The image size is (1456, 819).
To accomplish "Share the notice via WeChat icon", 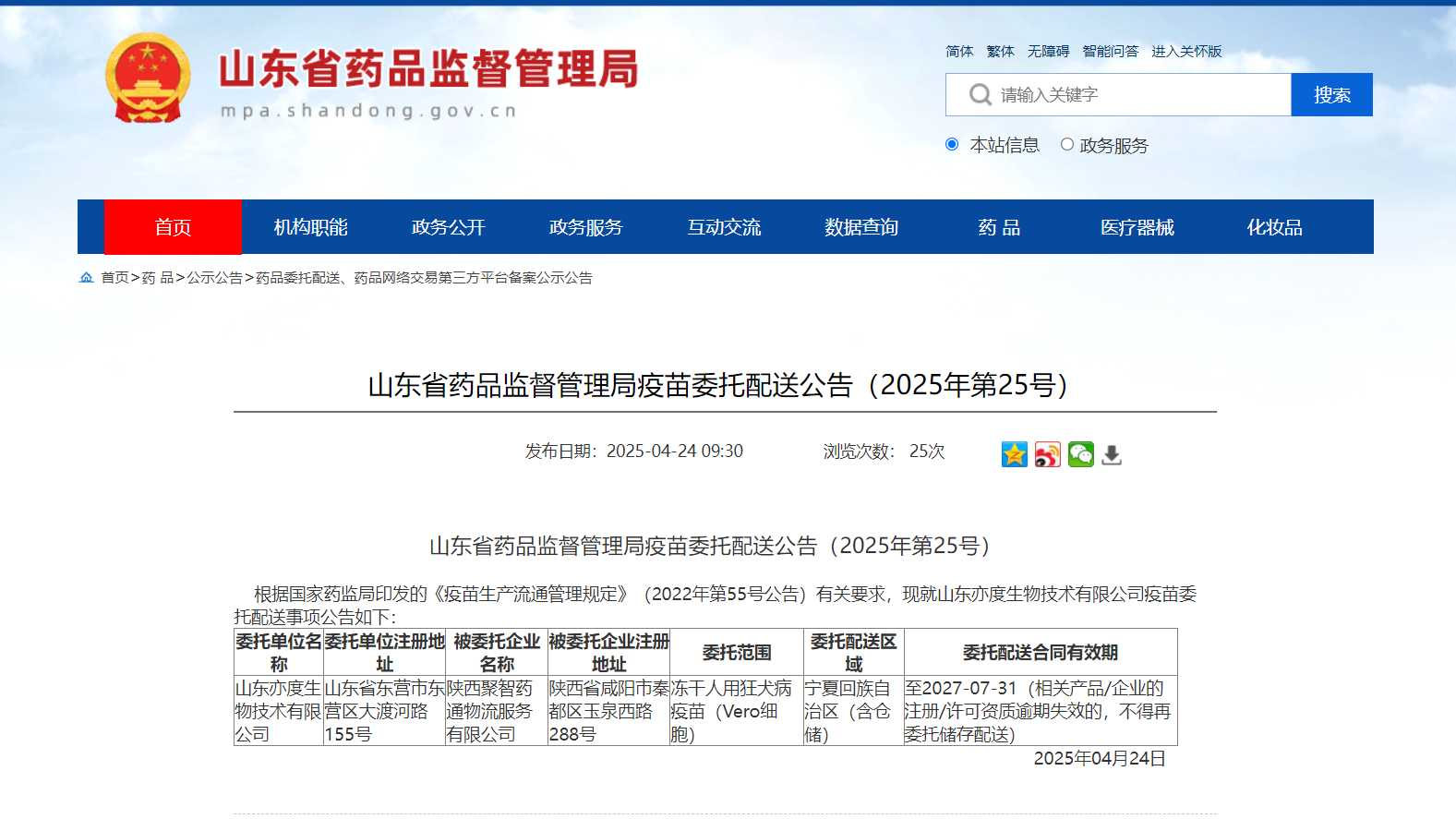I will pyautogui.click(x=1081, y=454).
